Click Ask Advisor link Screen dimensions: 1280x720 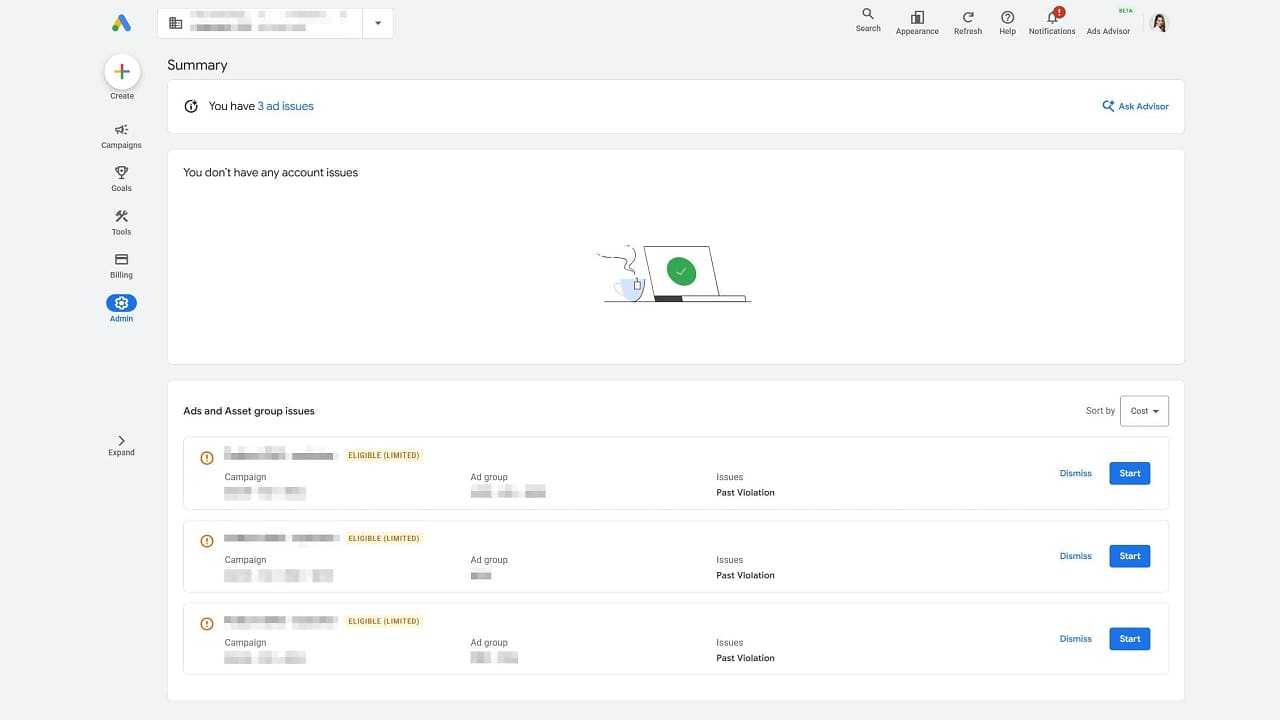[1135, 106]
